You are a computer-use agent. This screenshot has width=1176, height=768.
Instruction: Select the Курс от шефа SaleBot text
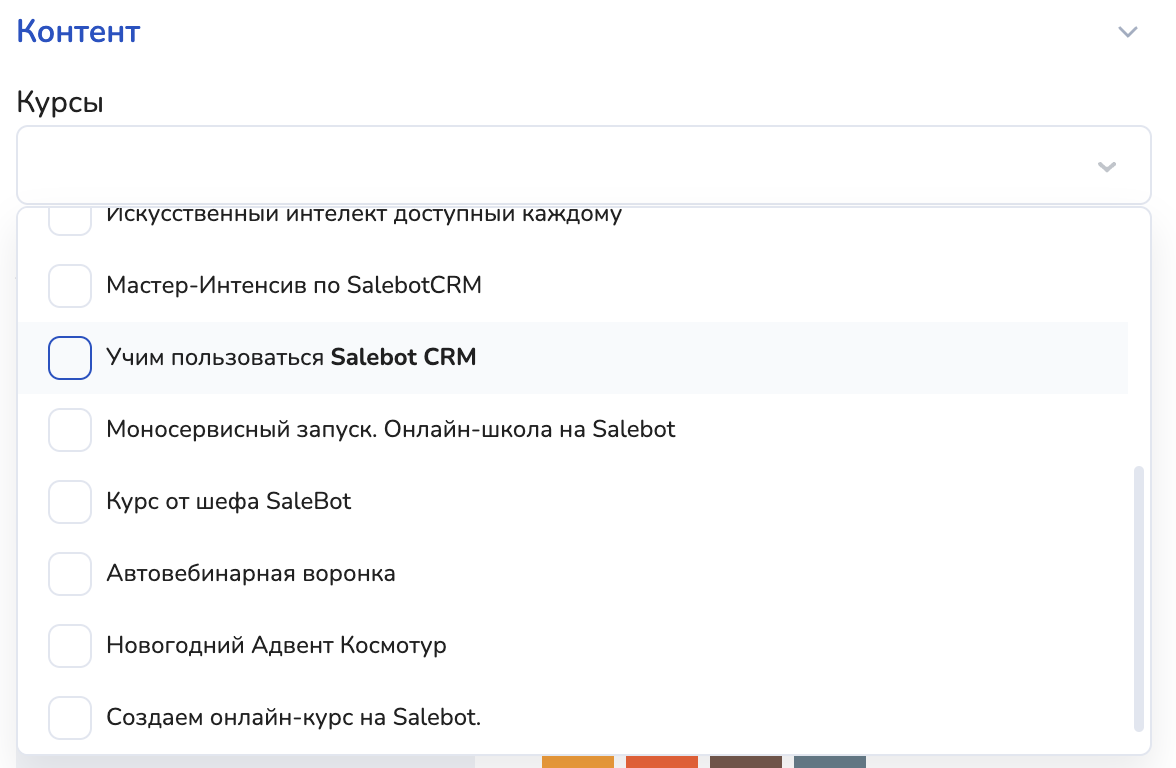pos(229,501)
